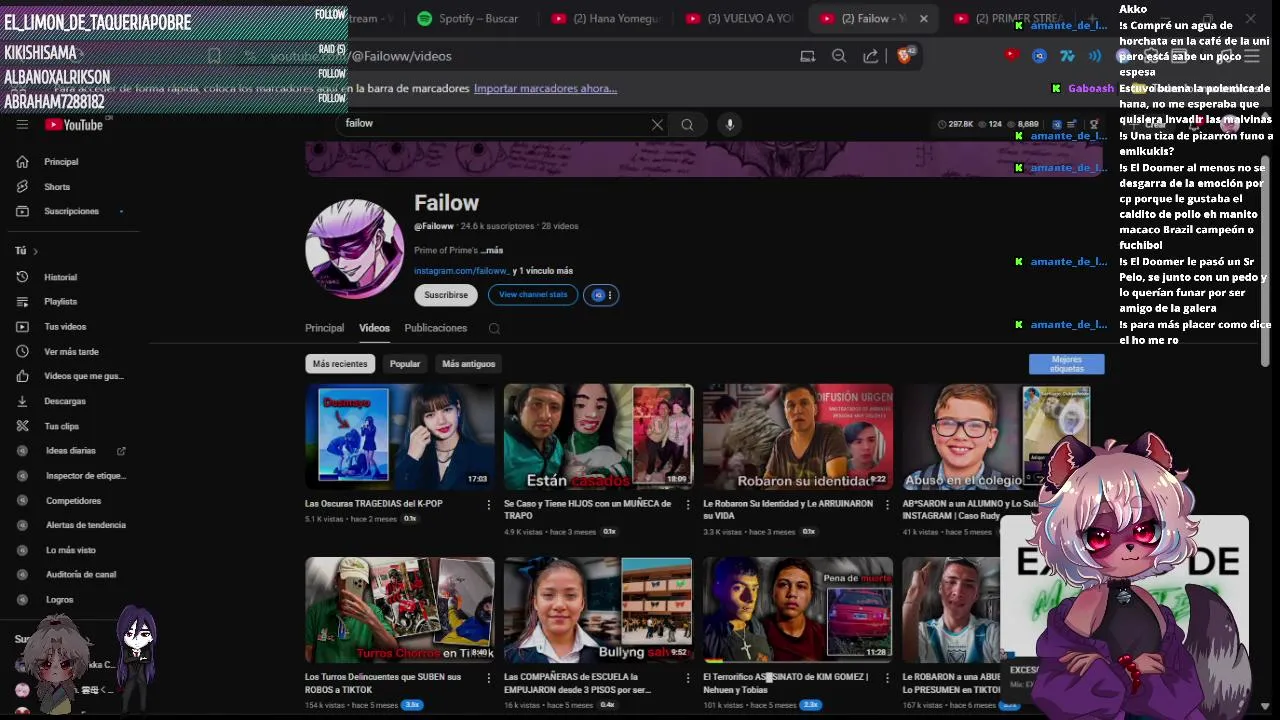Click browser zoom magnifier icon
Screen dimensions: 1280x720
(x=839, y=56)
